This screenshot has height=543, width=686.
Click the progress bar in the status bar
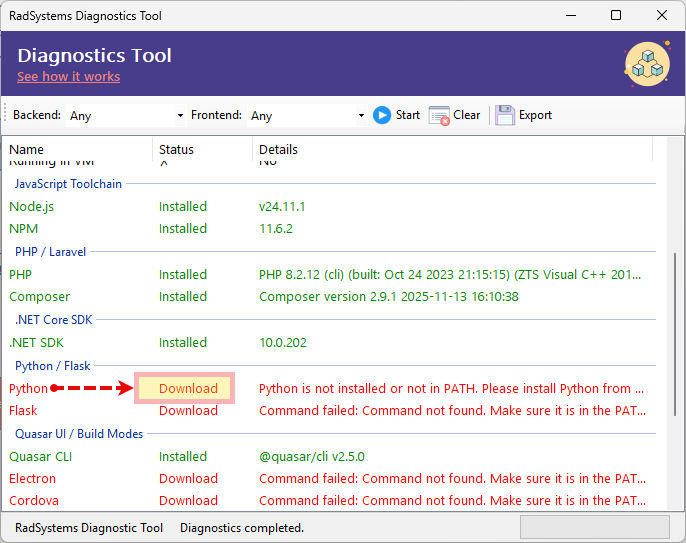[596, 528]
